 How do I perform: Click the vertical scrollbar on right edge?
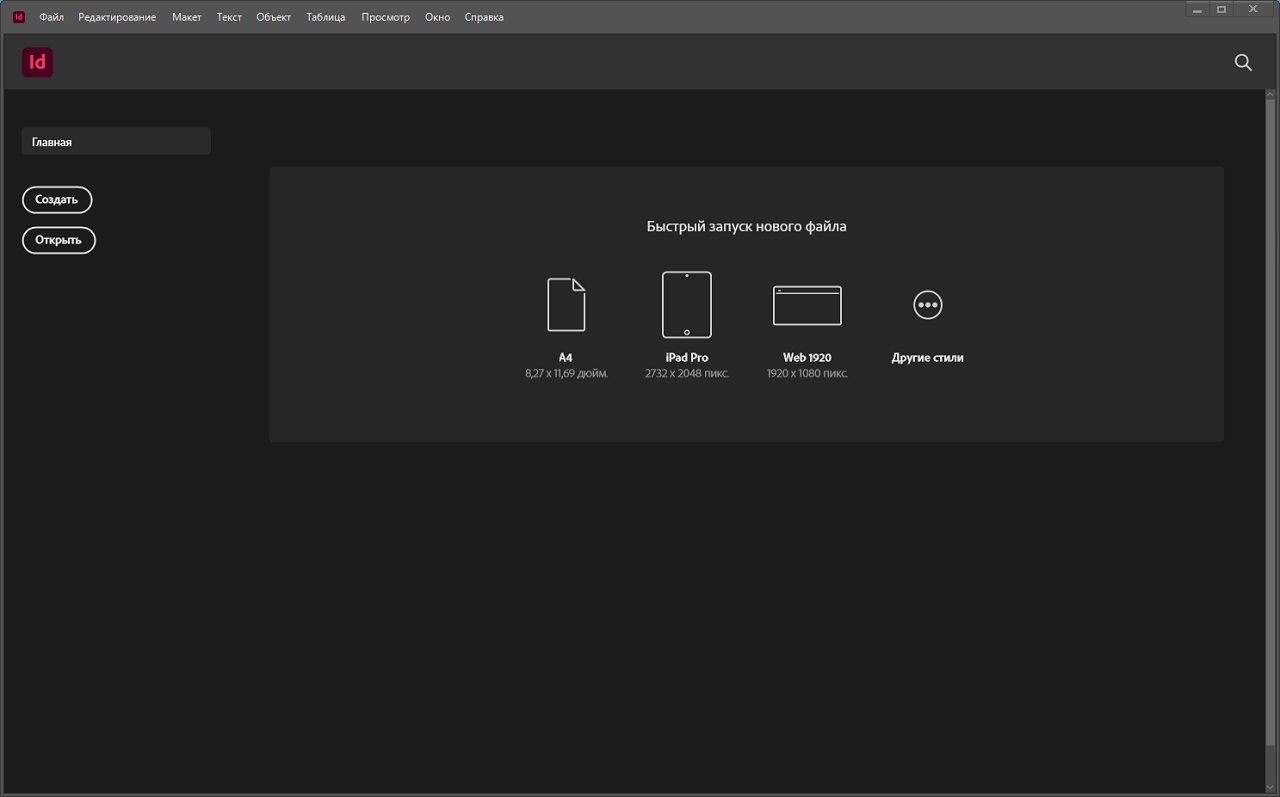(1271, 400)
